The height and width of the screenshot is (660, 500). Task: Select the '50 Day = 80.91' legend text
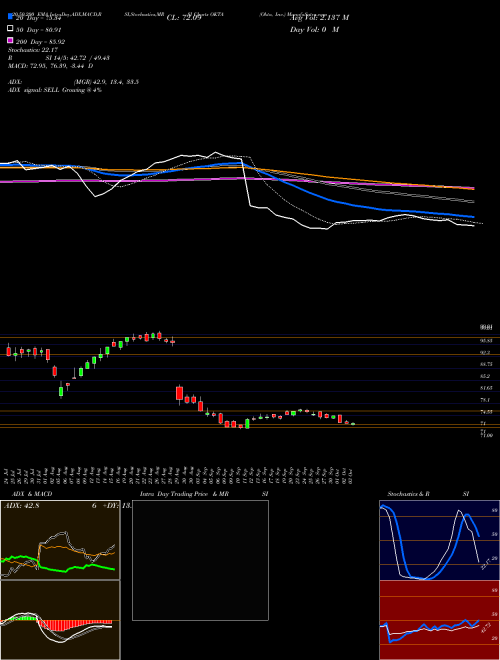click(x=39, y=30)
